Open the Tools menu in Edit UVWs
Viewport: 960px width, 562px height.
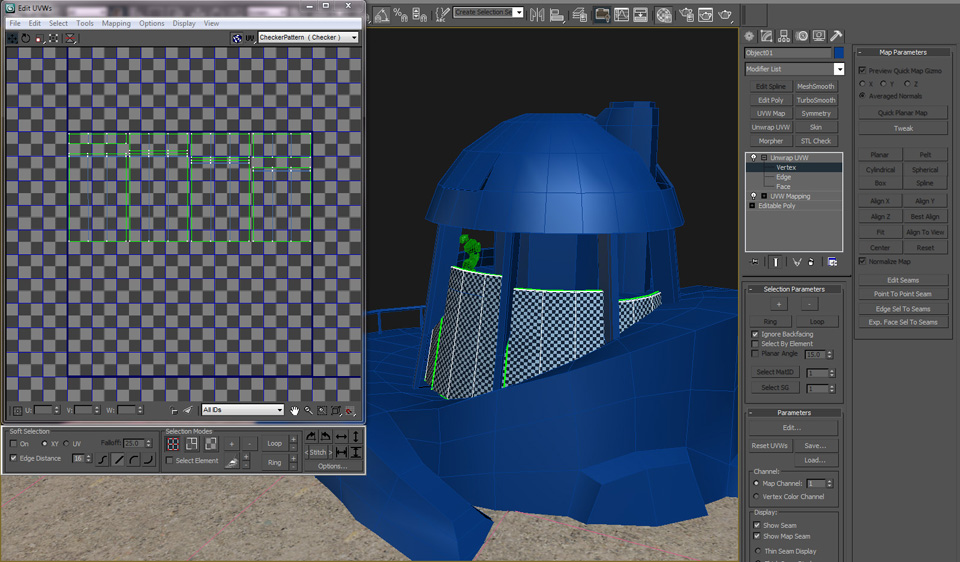tap(85, 23)
